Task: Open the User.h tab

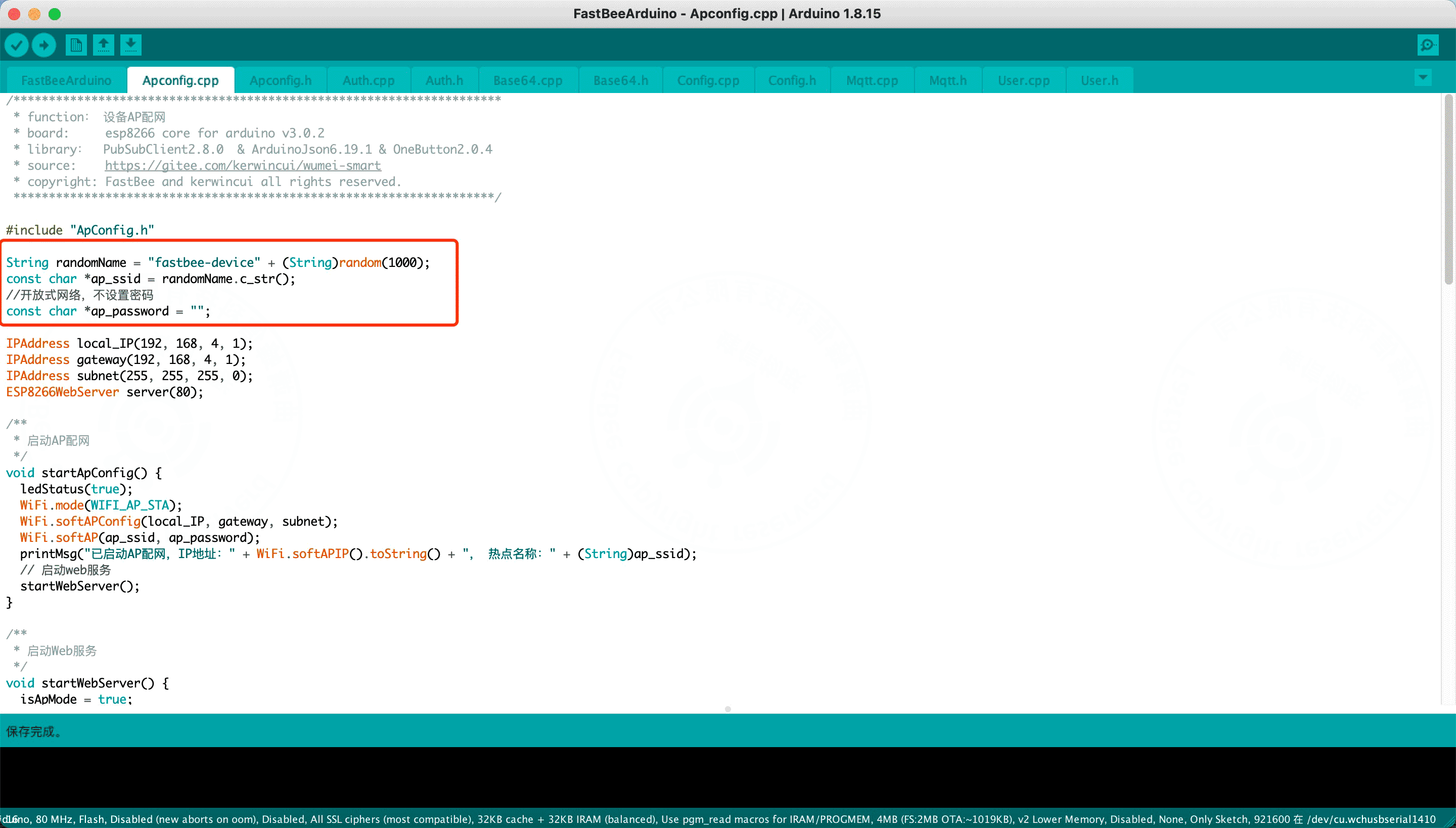Action: (1100, 81)
